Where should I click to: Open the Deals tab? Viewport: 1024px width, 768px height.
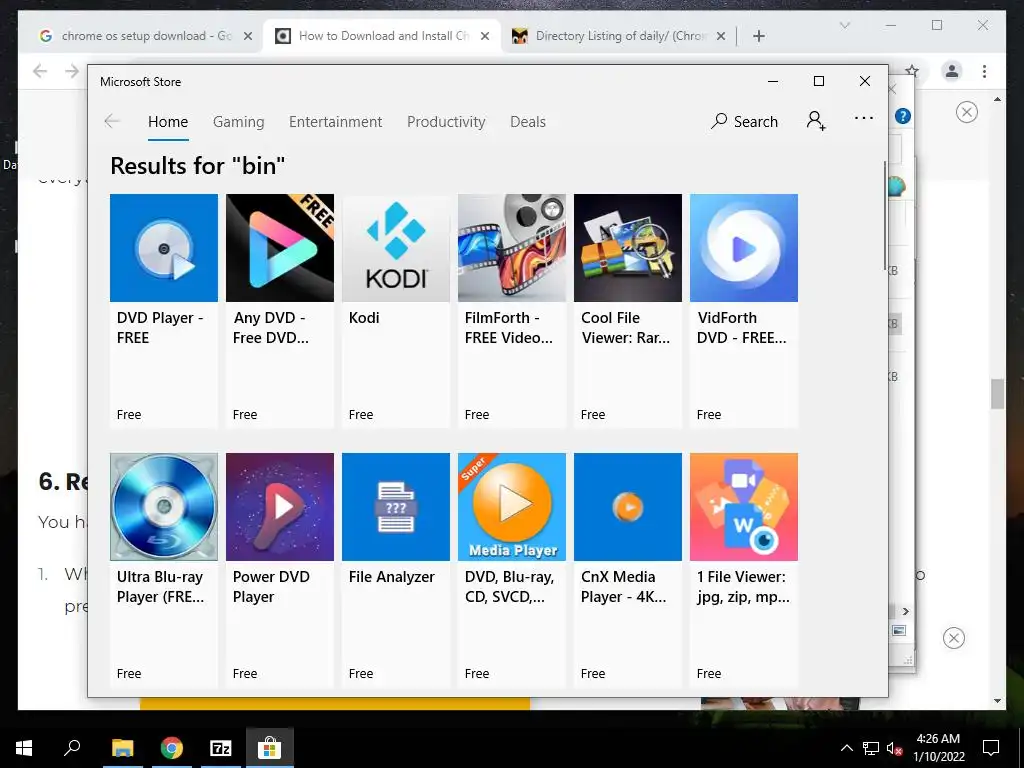(x=528, y=122)
